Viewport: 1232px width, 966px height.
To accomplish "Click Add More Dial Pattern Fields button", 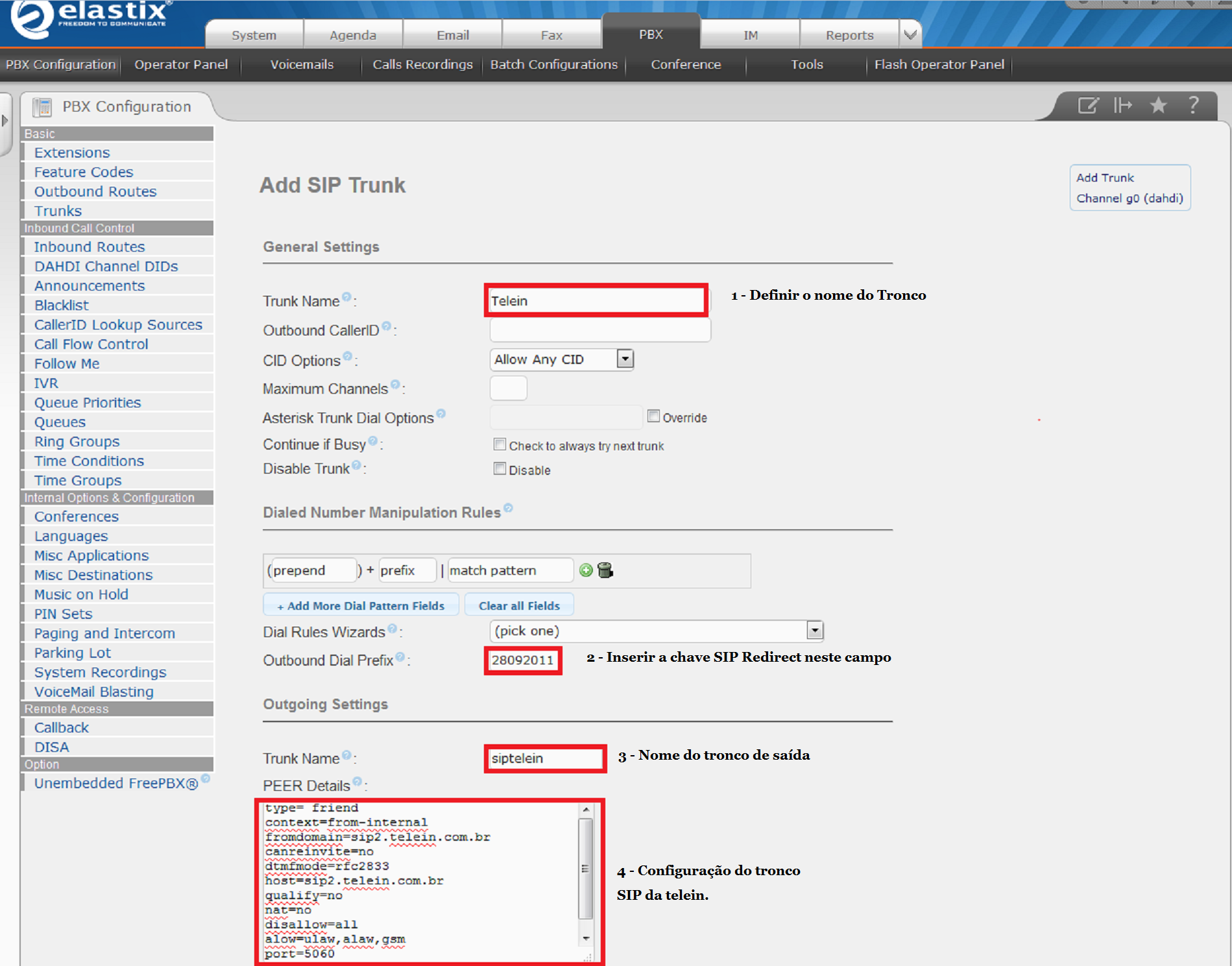I will [361, 605].
